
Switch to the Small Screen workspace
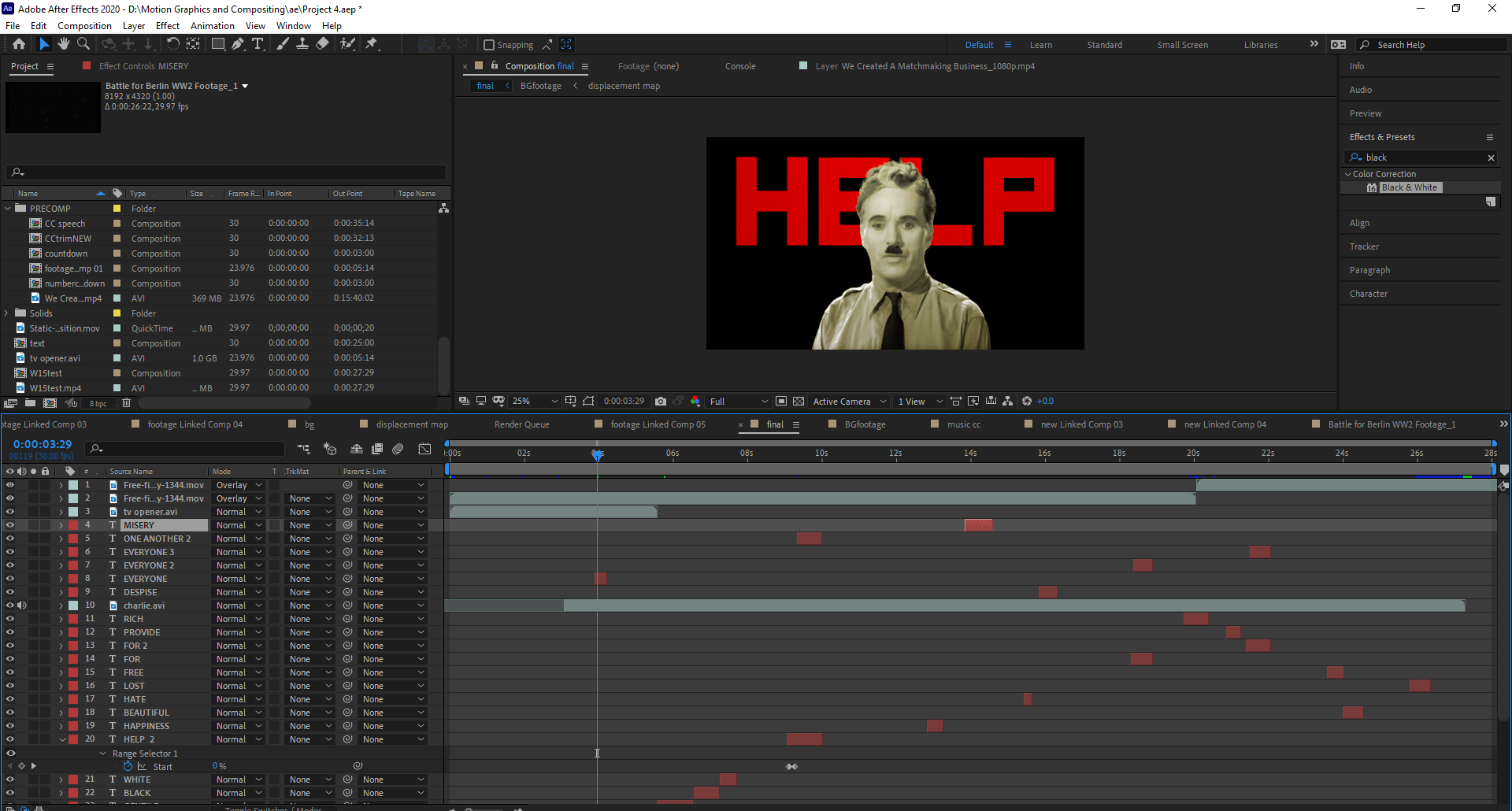tap(1182, 45)
